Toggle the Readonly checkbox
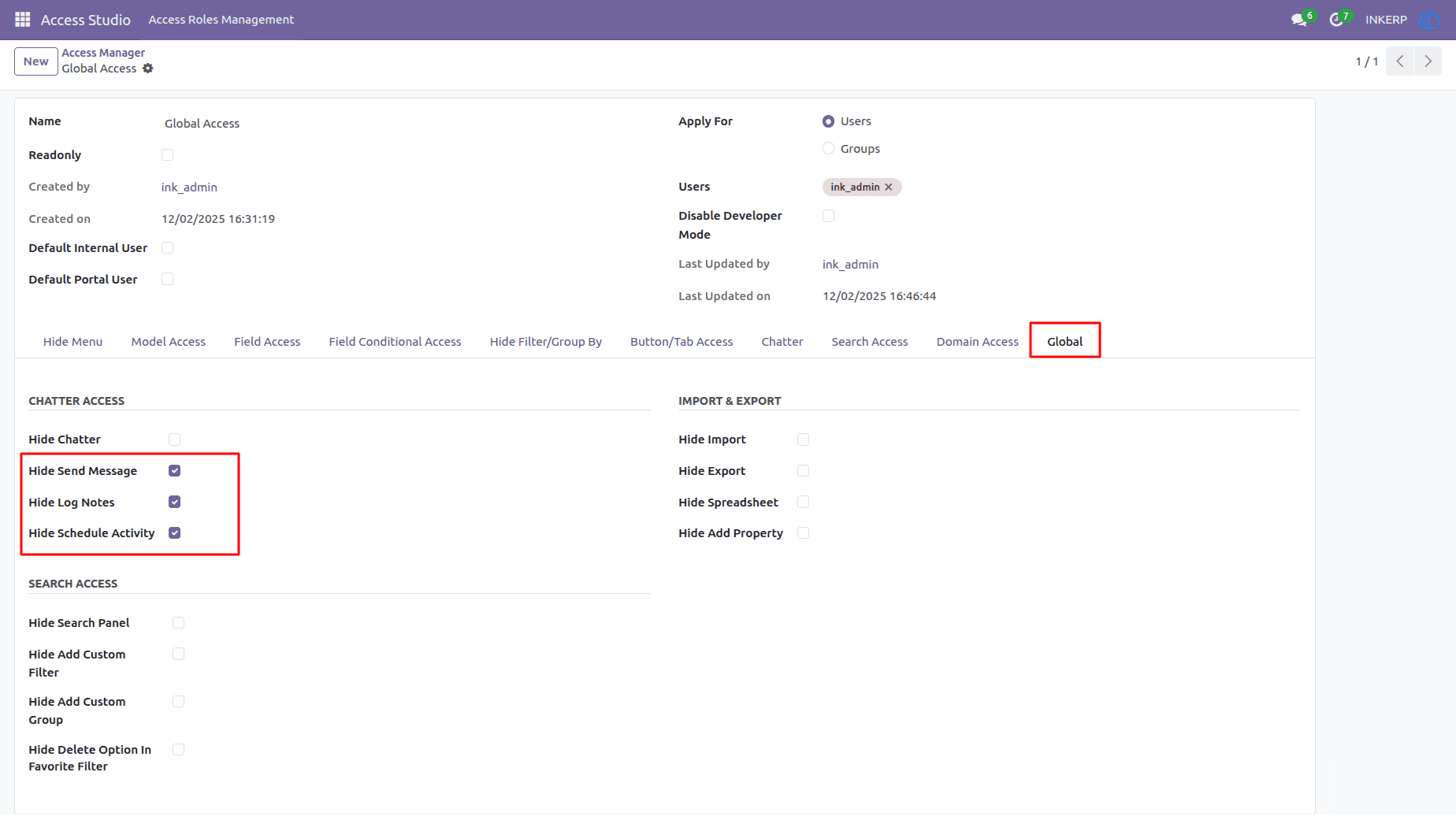Image resolution: width=1456 pixels, height=816 pixels. pos(167,154)
